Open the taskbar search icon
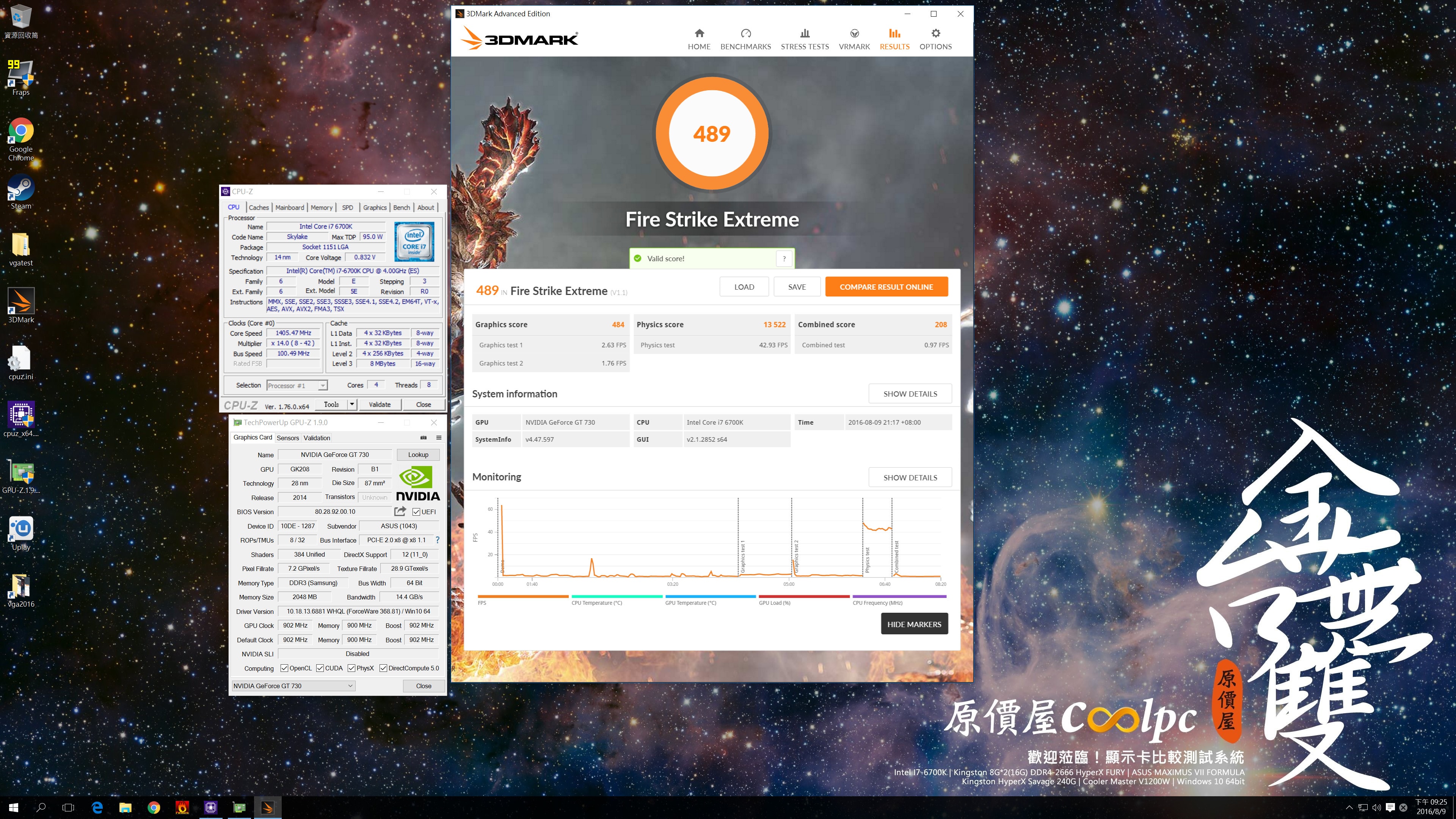 pyautogui.click(x=41, y=808)
